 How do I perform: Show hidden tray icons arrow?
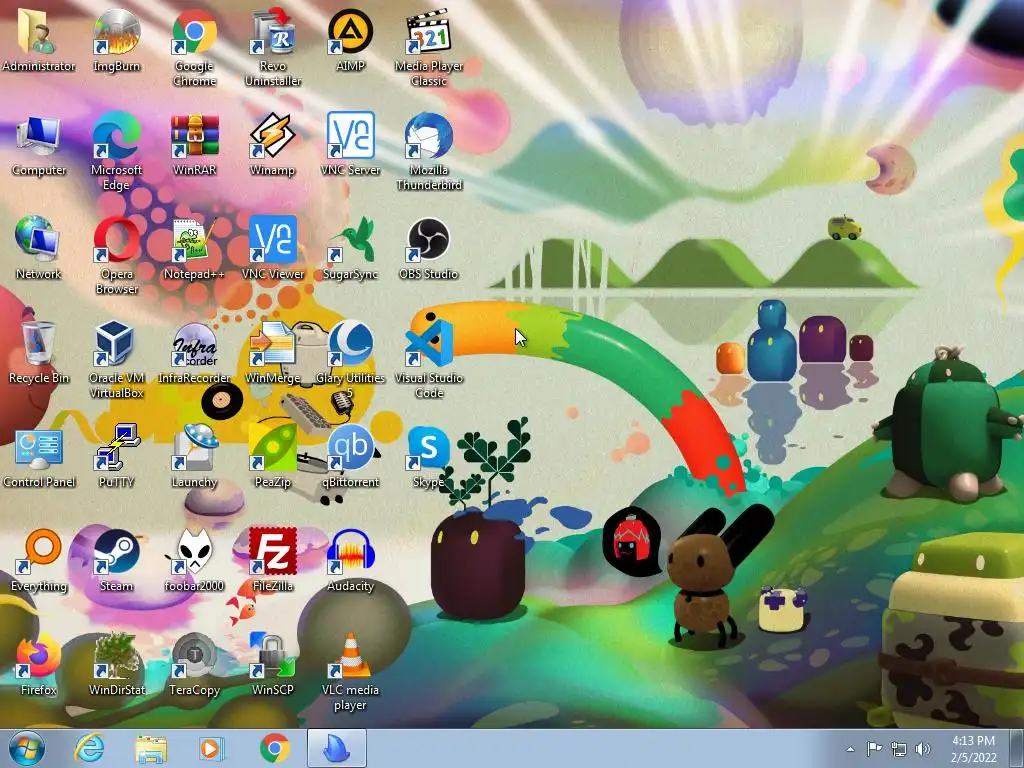point(850,749)
